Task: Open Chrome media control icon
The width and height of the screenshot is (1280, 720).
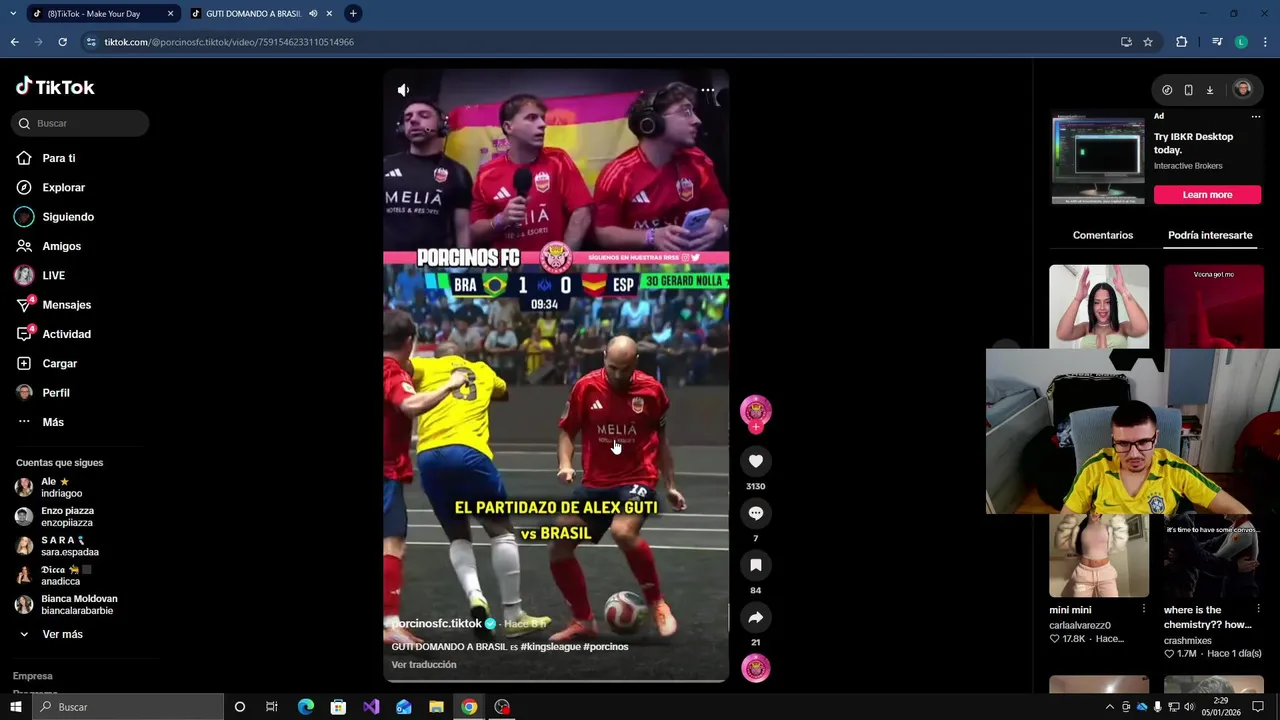Action: click(1217, 42)
